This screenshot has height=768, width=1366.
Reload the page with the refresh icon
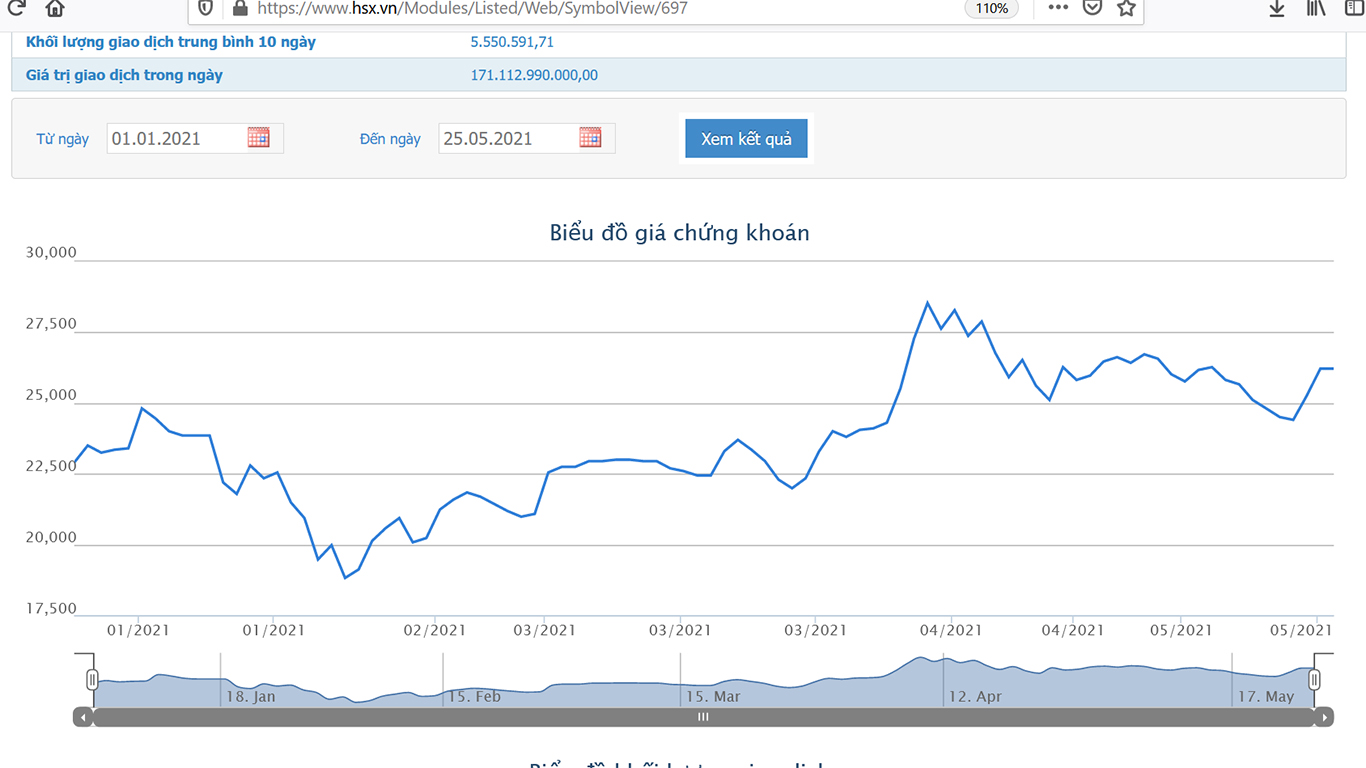(x=15, y=8)
